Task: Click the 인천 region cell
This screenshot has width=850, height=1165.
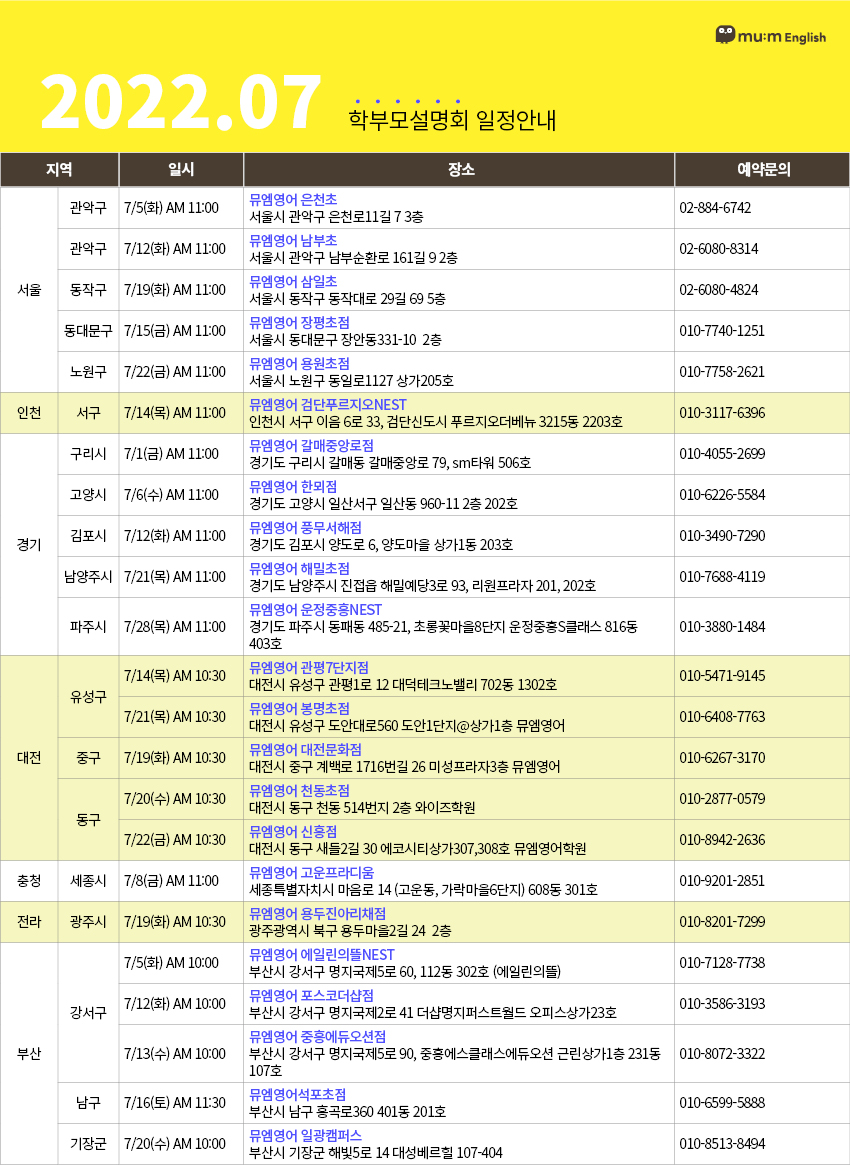Action: [28, 413]
